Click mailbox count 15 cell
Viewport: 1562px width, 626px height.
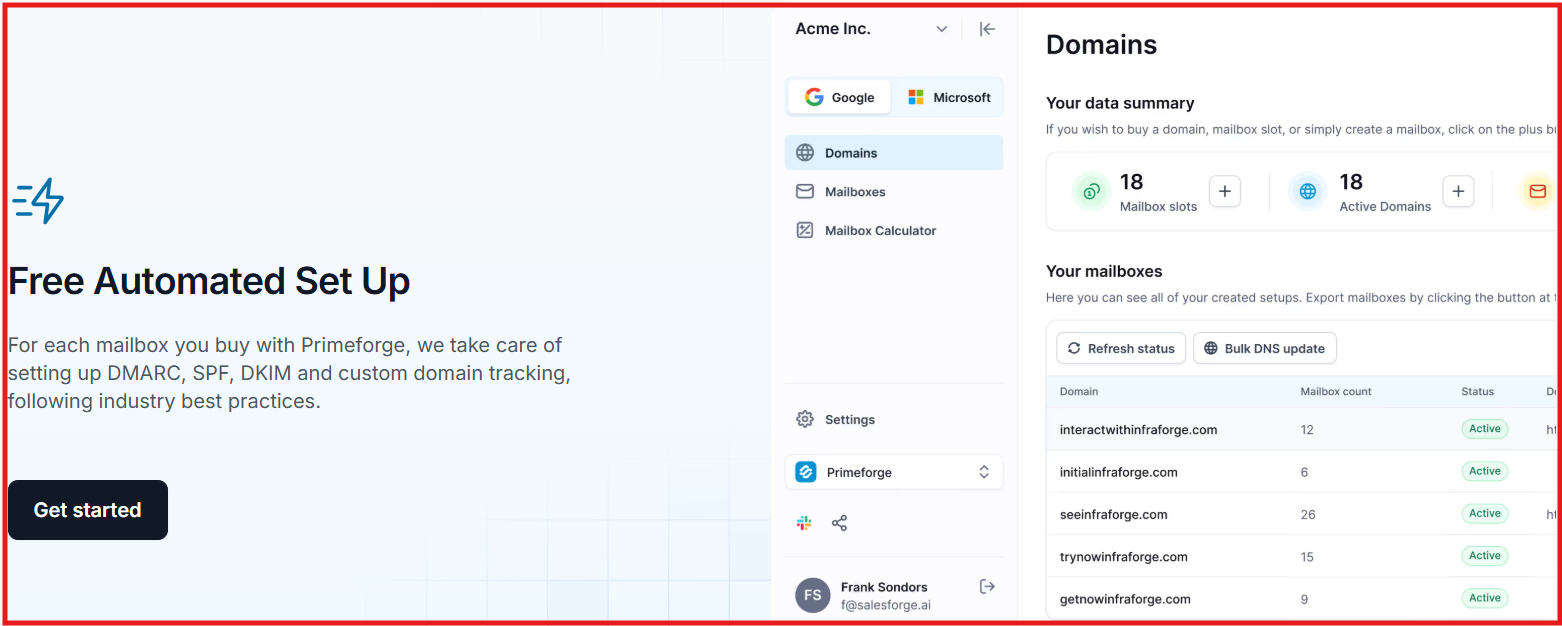(1307, 557)
